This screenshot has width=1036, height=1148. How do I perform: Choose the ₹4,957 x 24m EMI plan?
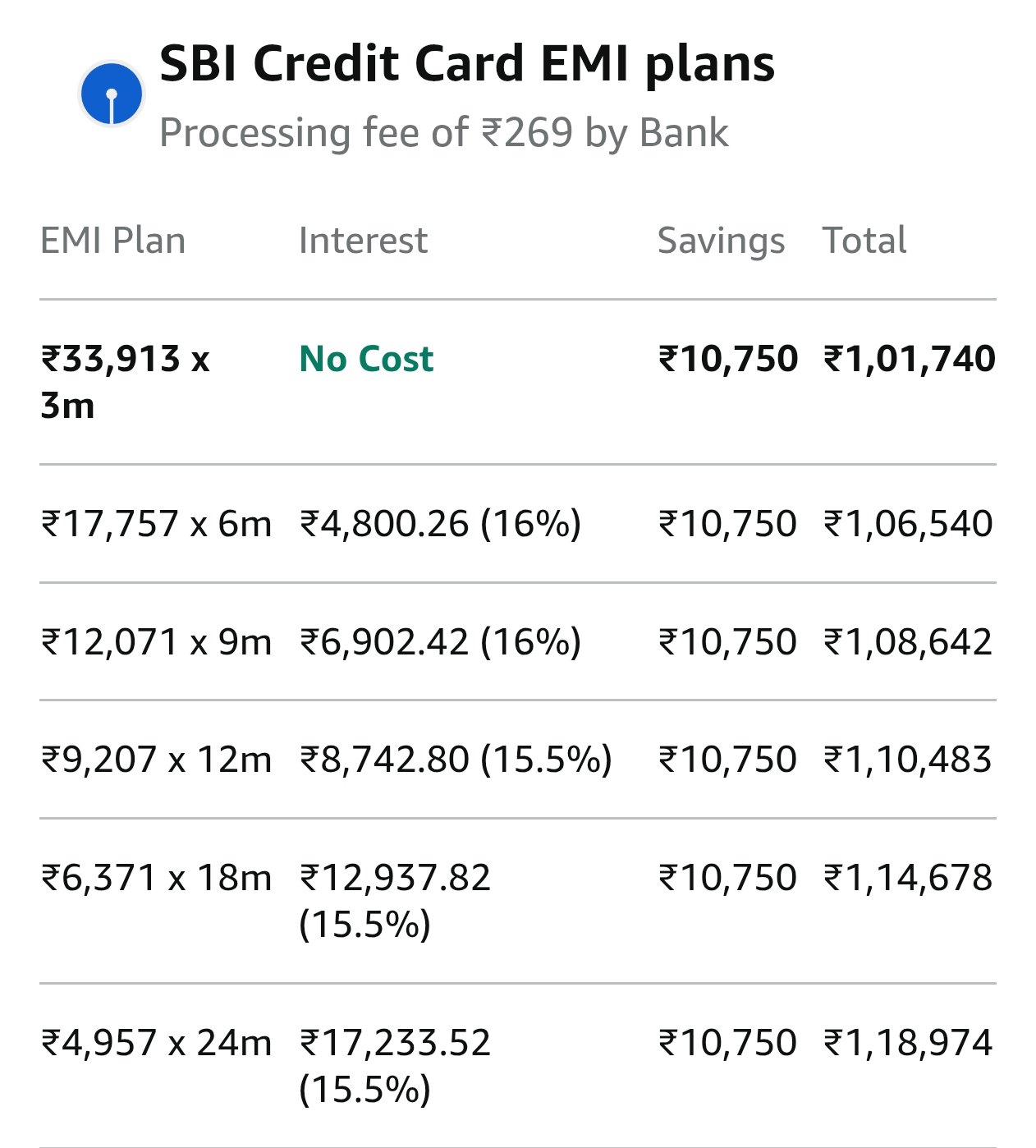(x=156, y=1043)
